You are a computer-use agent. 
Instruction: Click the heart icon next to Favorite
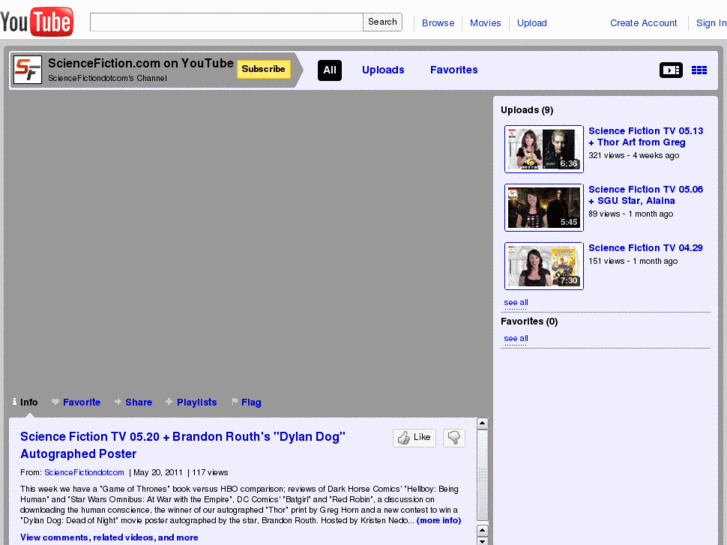pos(55,402)
